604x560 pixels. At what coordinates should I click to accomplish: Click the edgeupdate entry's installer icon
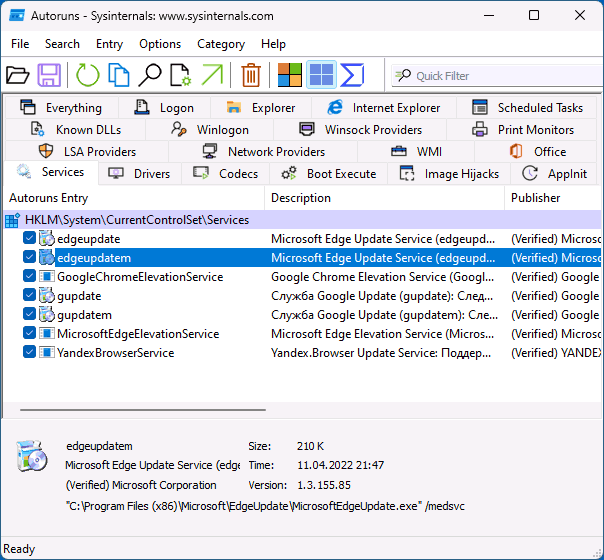(47, 239)
